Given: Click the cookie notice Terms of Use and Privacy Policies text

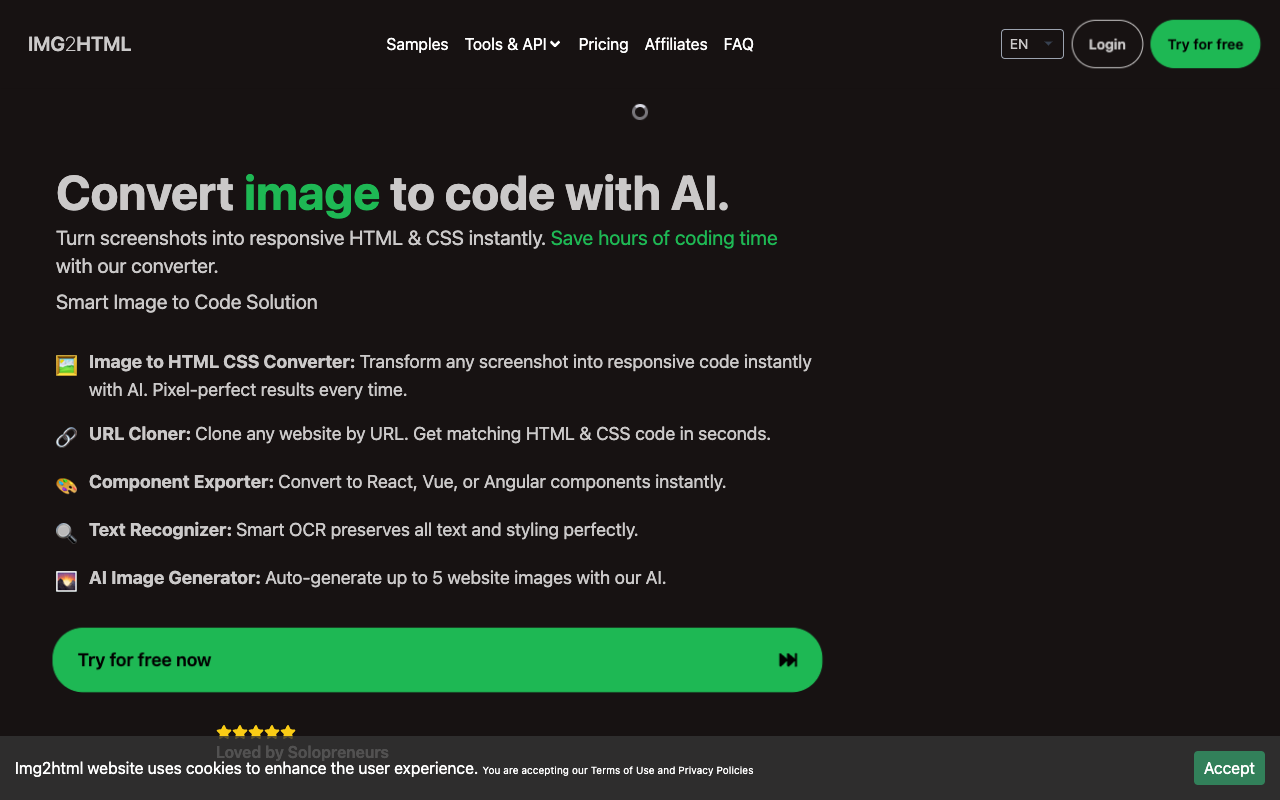Looking at the screenshot, I should 618,770.
